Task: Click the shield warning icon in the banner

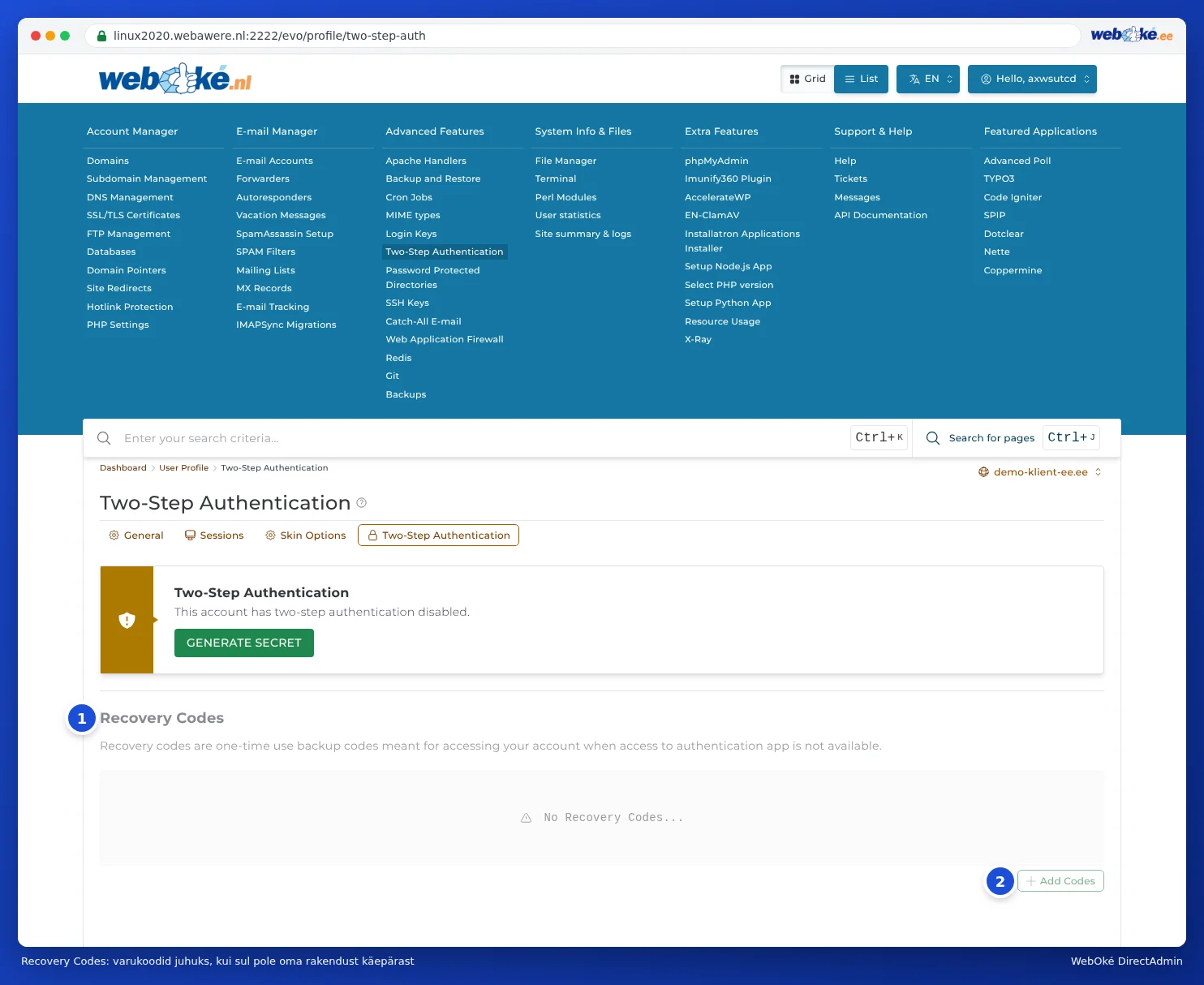Action: [127, 620]
